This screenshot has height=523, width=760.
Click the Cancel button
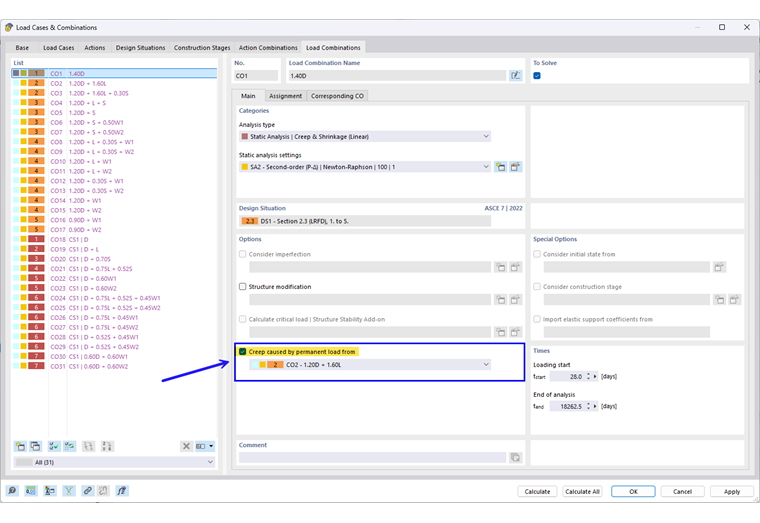click(x=682, y=491)
